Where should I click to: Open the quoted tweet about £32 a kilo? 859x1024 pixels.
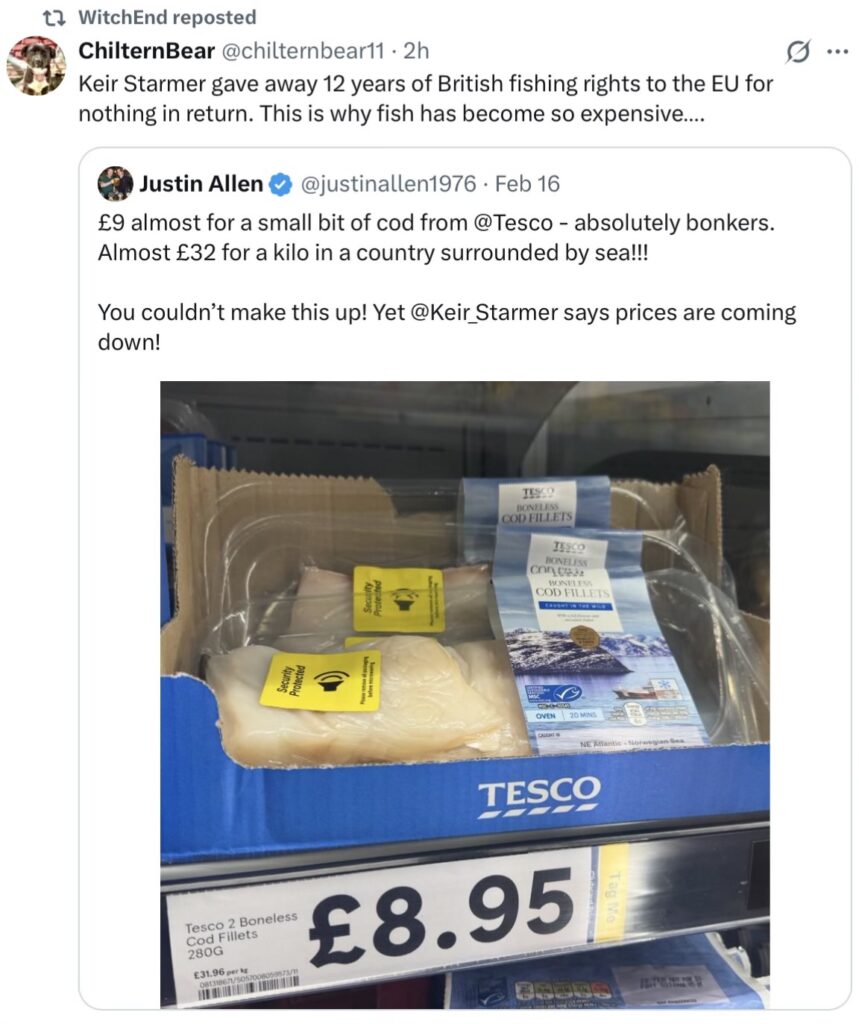point(464,579)
